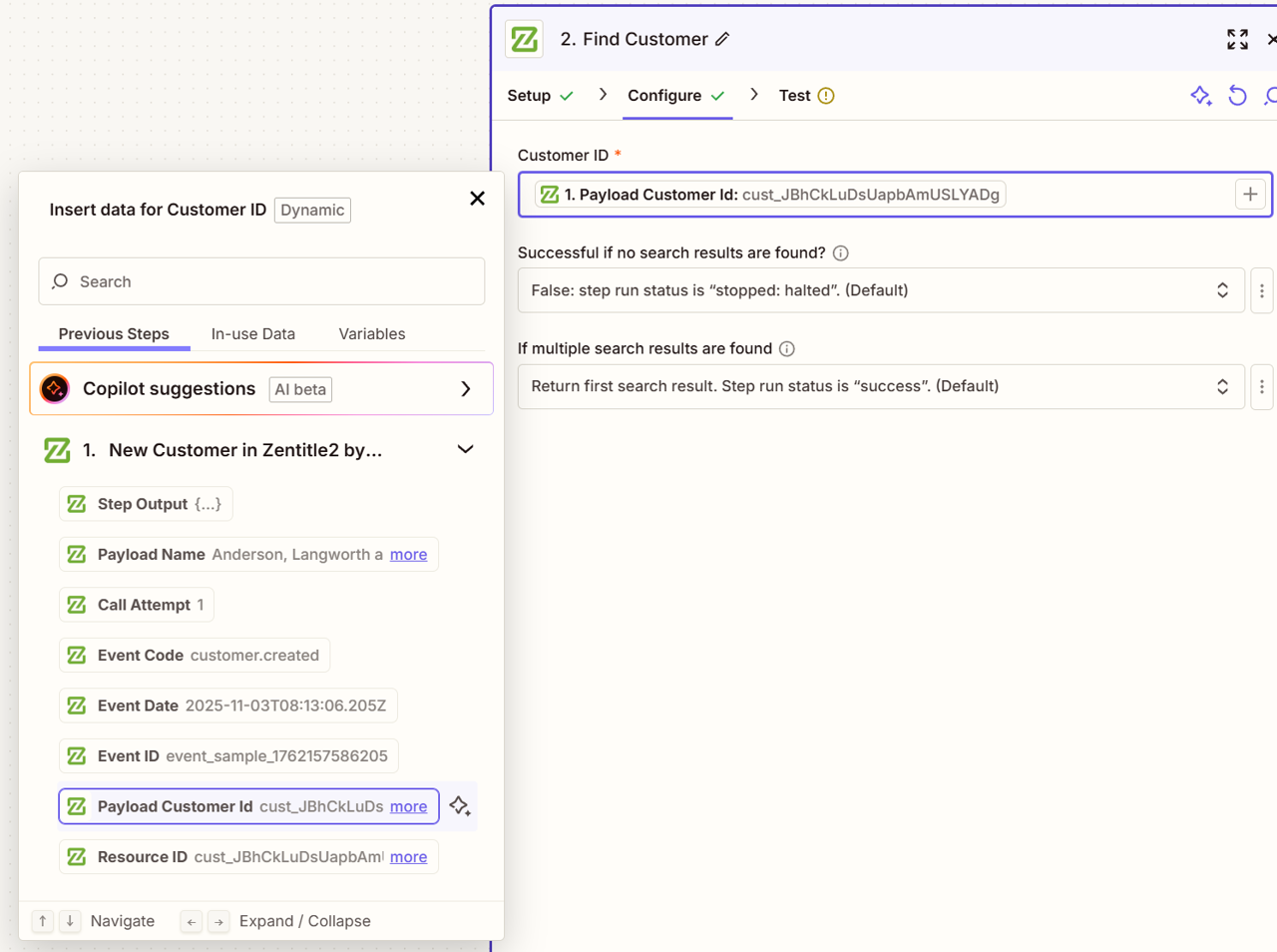Open the 'Successful if no search results' dropdown
Image resolution: width=1277 pixels, height=952 pixels.
tap(880, 291)
